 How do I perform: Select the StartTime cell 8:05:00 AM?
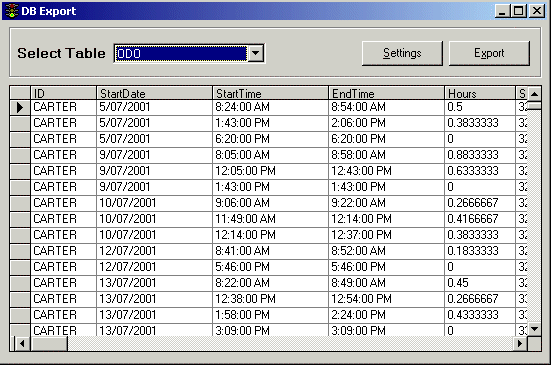tap(270, 155)
